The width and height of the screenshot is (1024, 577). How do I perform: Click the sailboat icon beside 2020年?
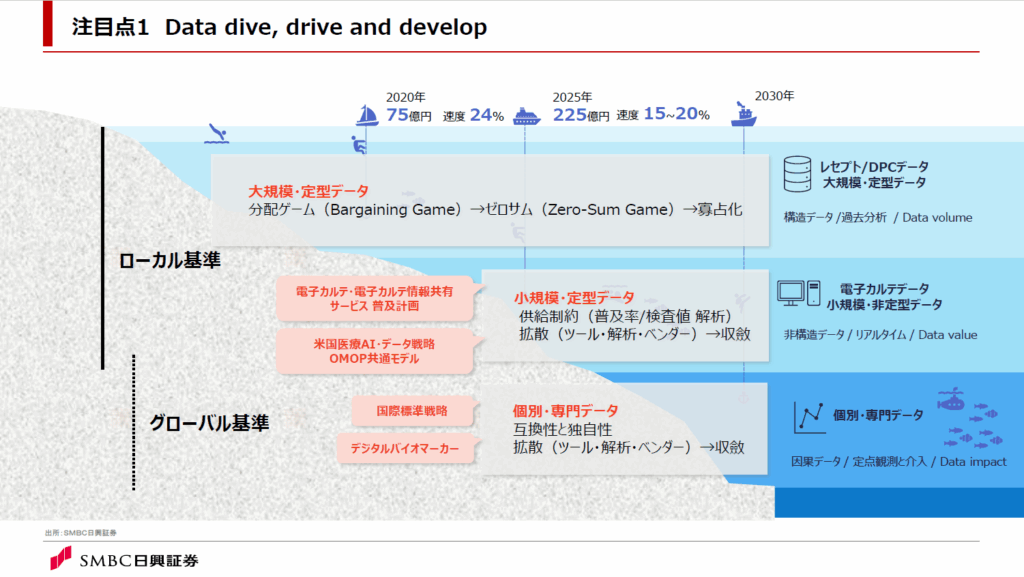coord(367,116)
